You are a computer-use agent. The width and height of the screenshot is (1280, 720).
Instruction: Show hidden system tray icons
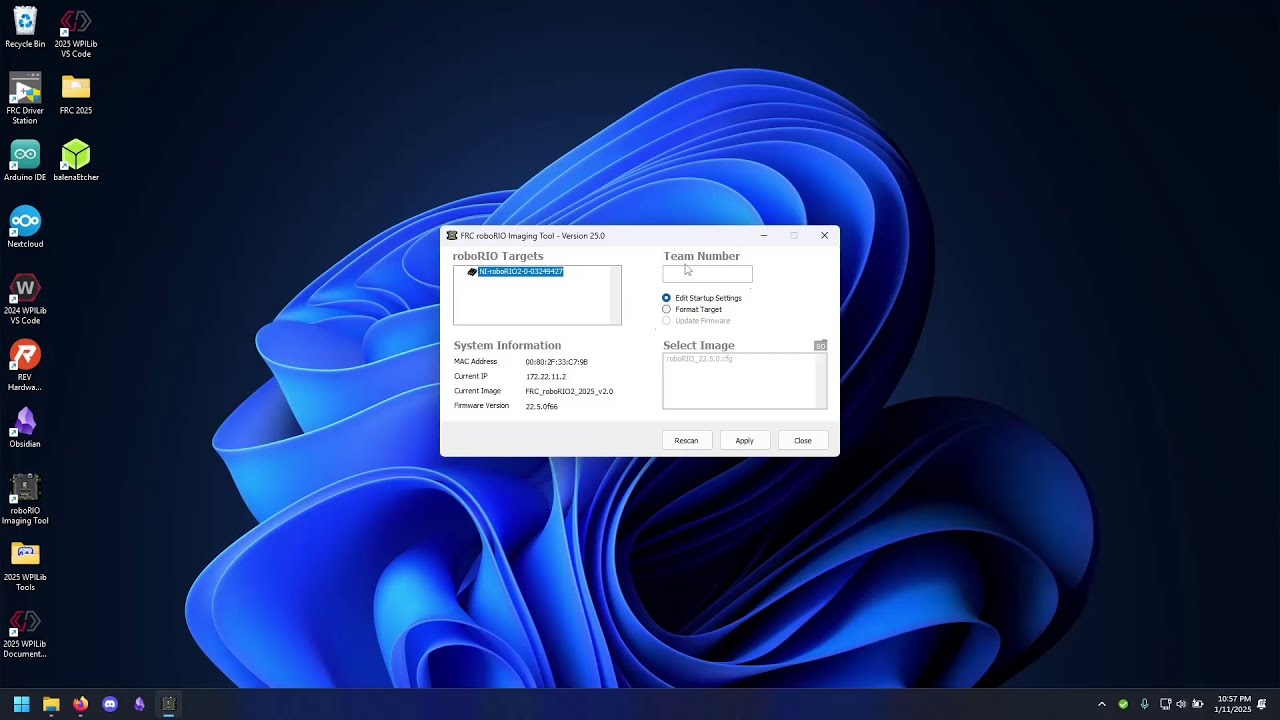[1102, 704]
